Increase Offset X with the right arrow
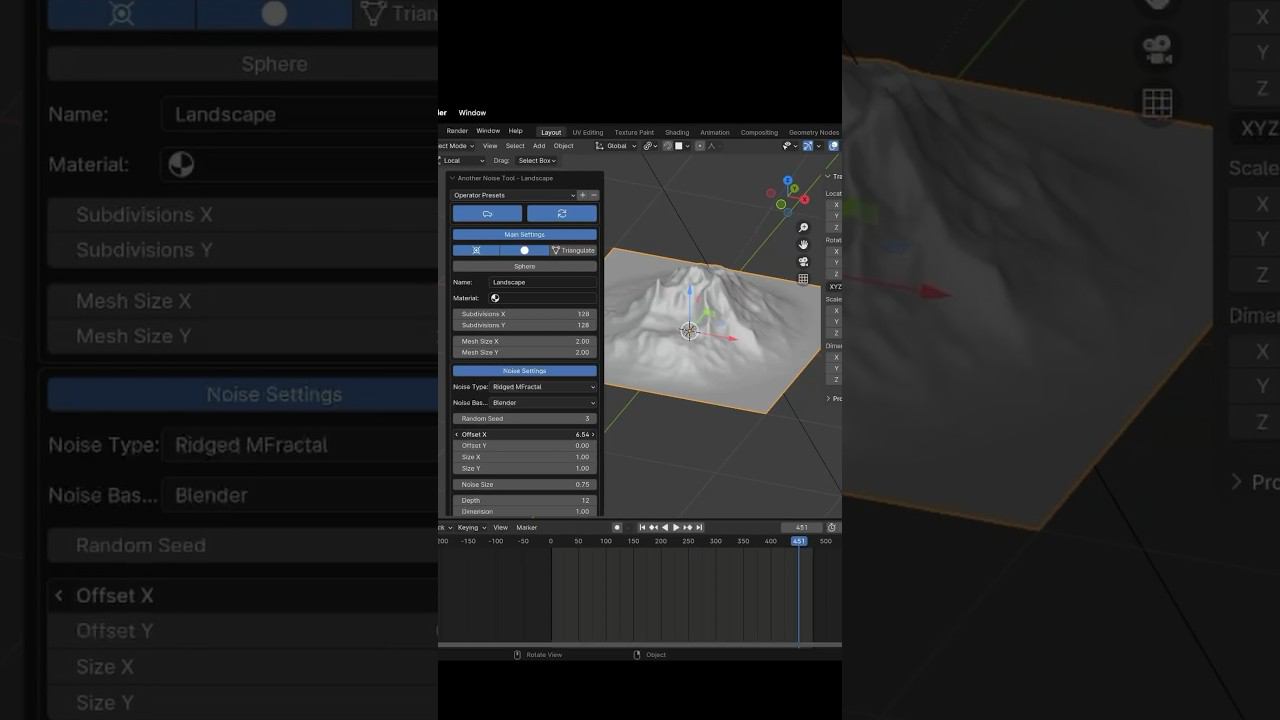This screenshot has width=1280, height=720. (x=593, y=435)
